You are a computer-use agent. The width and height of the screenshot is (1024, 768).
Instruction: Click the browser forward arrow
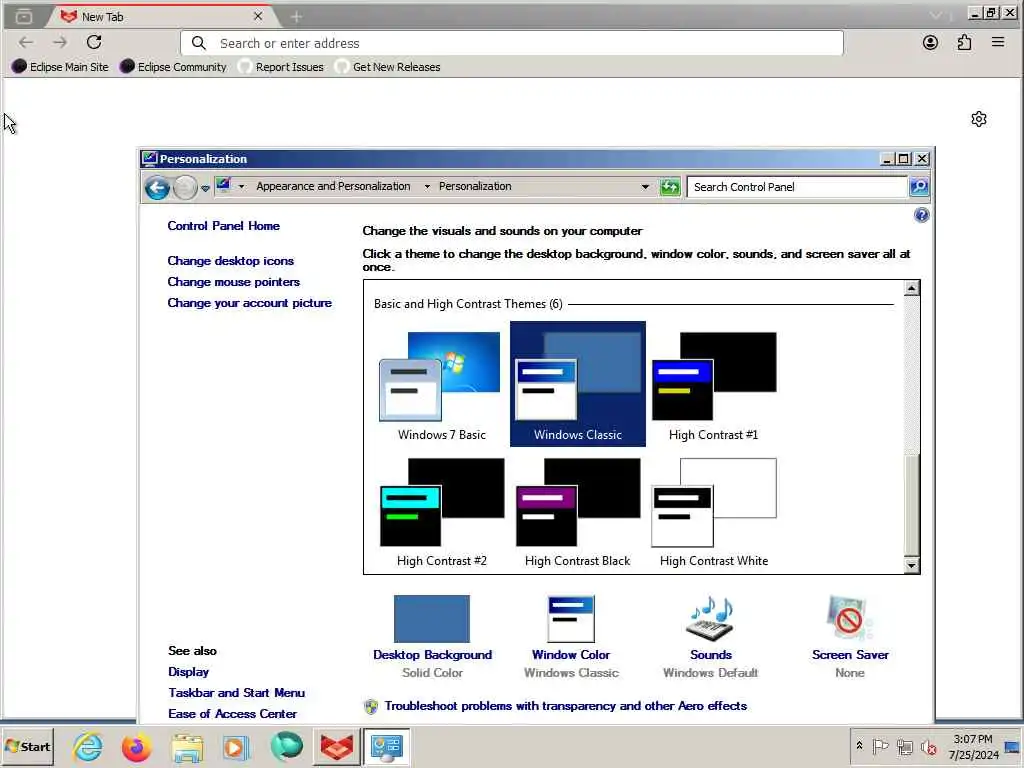pyautogui.click(x=60, y=42)
